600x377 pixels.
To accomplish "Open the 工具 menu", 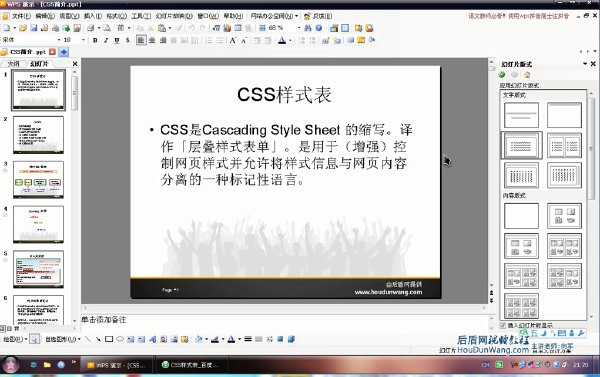I will (x=141, y=16).
